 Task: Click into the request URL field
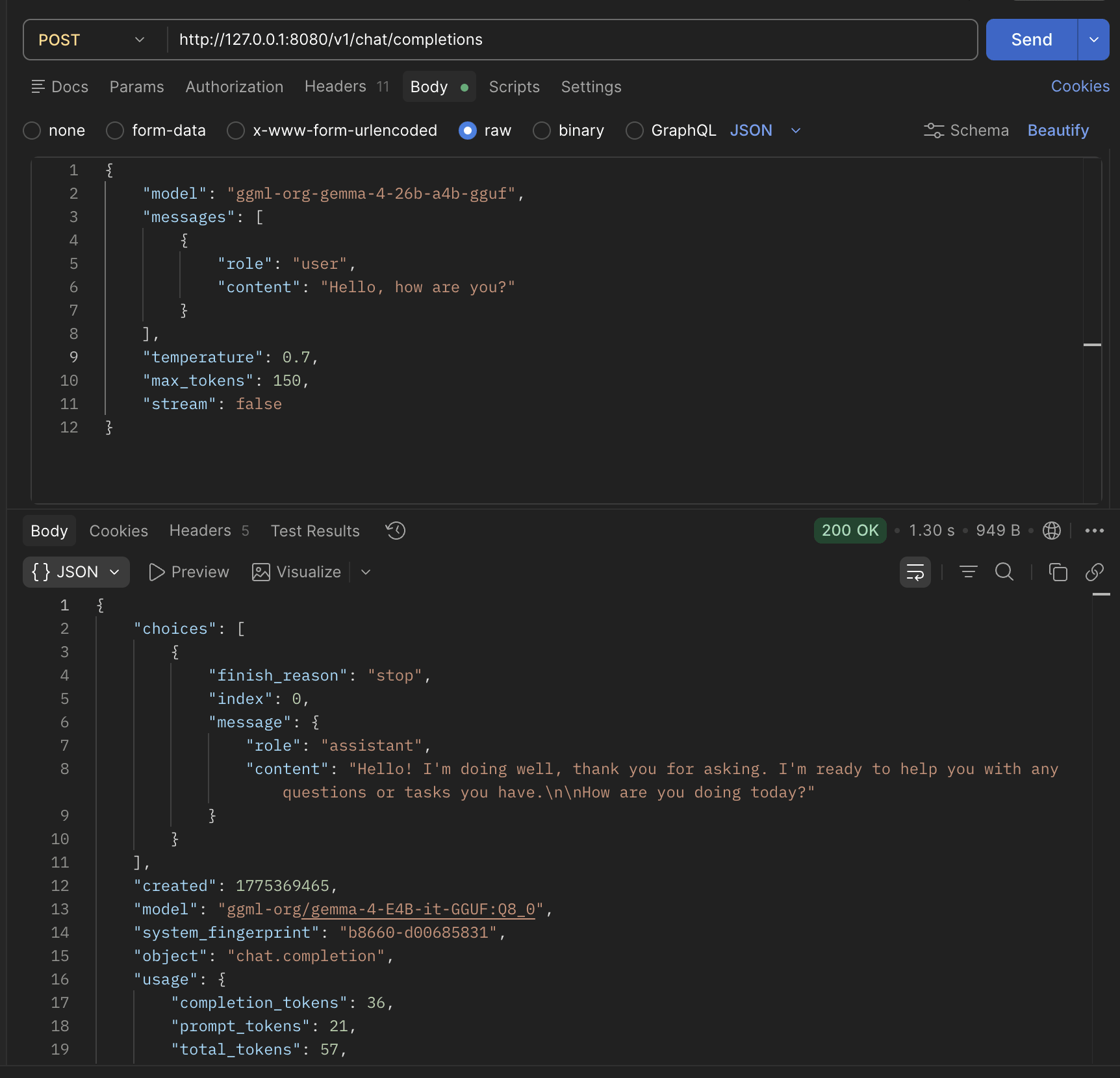coord(572,40)
